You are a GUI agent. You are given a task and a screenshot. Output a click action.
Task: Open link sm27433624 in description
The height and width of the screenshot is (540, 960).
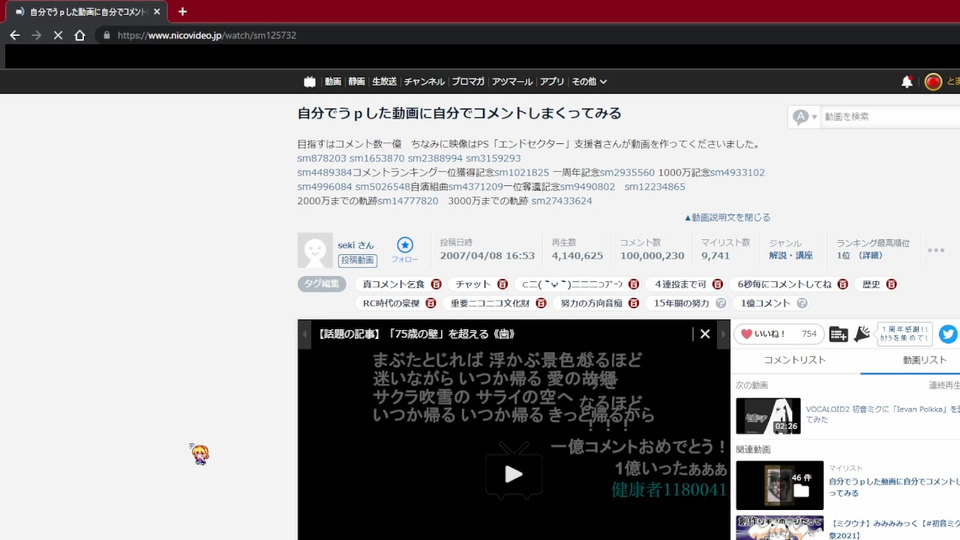(x=561, y=201)
